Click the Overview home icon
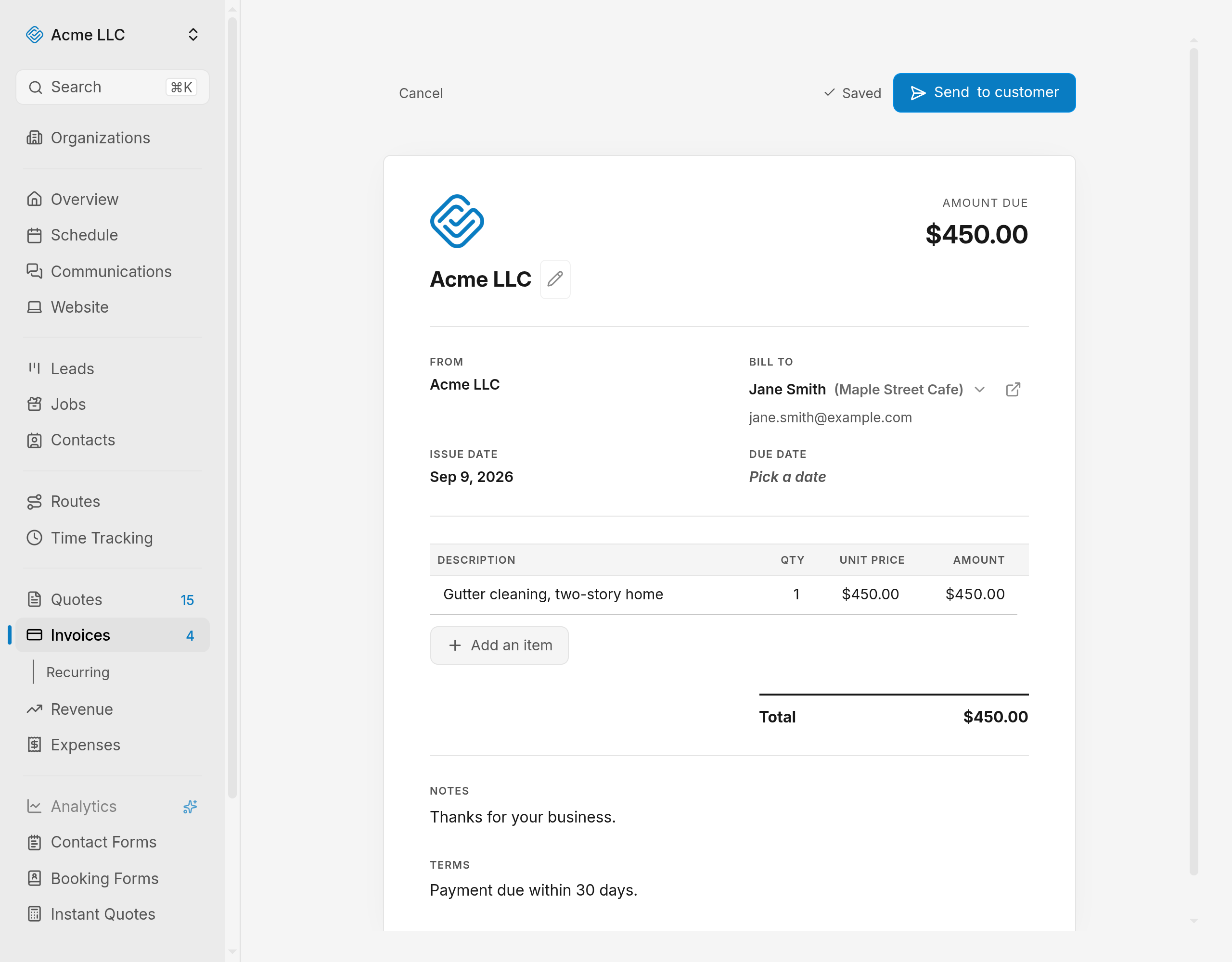The height and width of the screenshot is (962, 1232). coord(35,199)
